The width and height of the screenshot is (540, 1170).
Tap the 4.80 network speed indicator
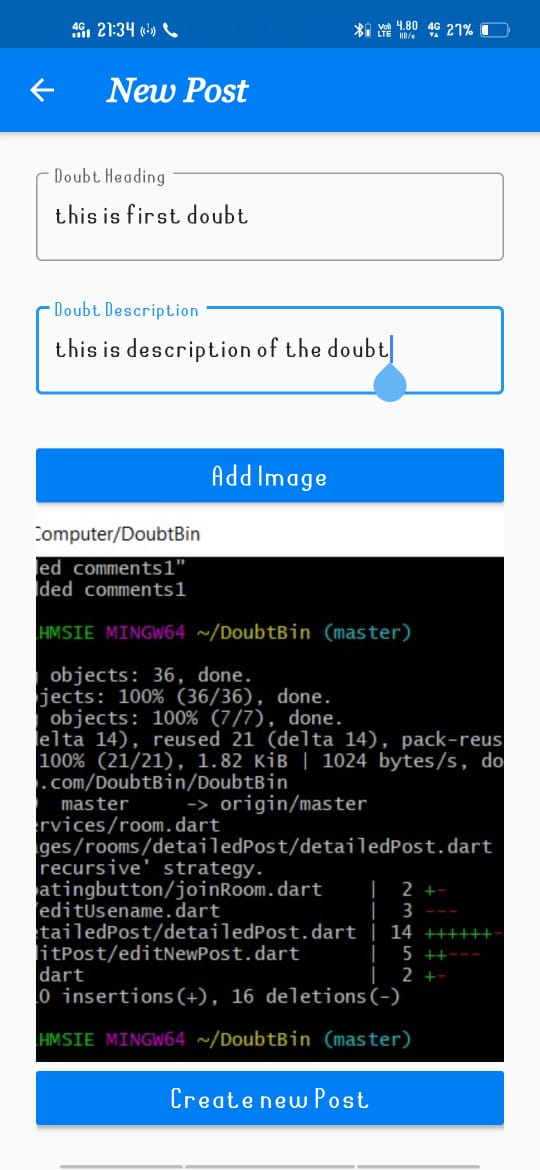coord(407,31)
